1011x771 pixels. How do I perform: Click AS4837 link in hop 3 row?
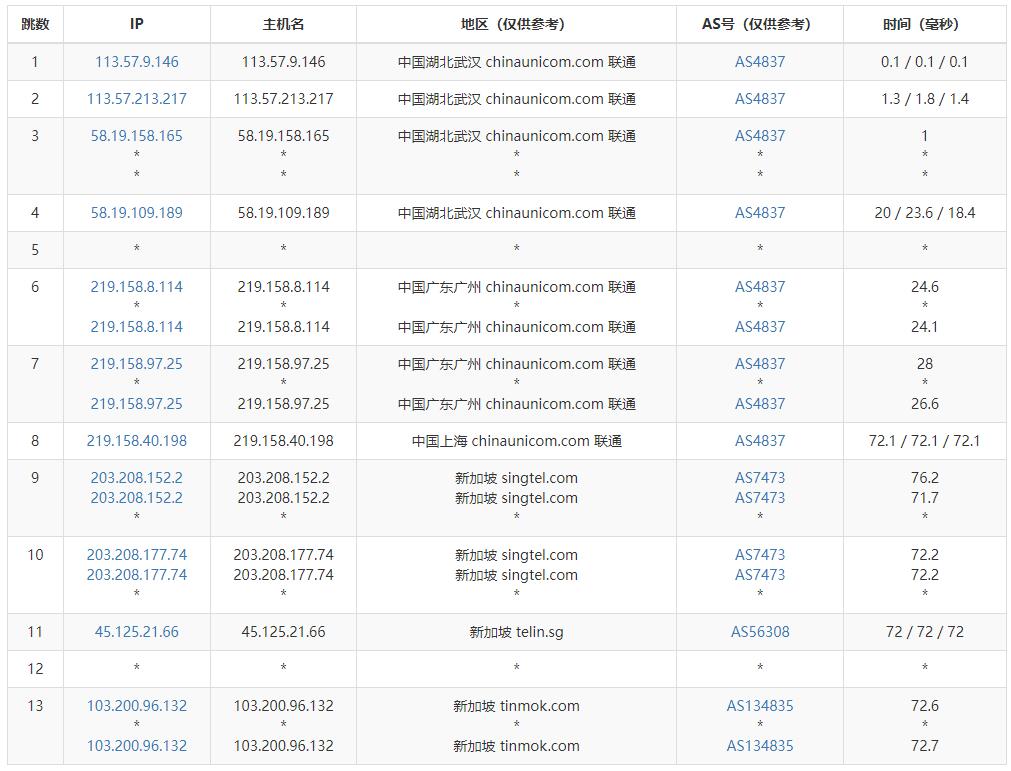760,135
